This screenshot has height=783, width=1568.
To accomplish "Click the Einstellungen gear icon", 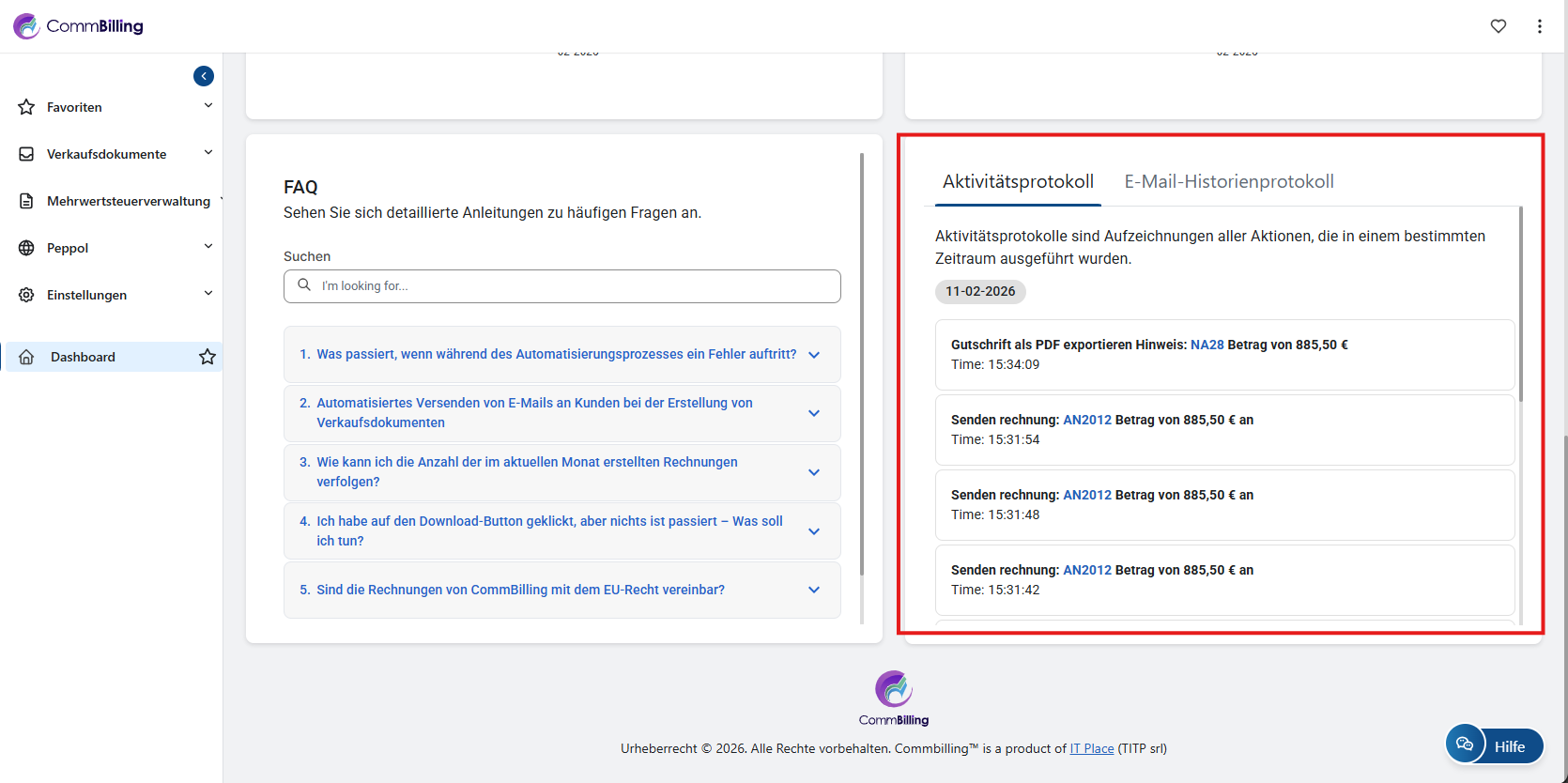I will [x=26, y=295].
